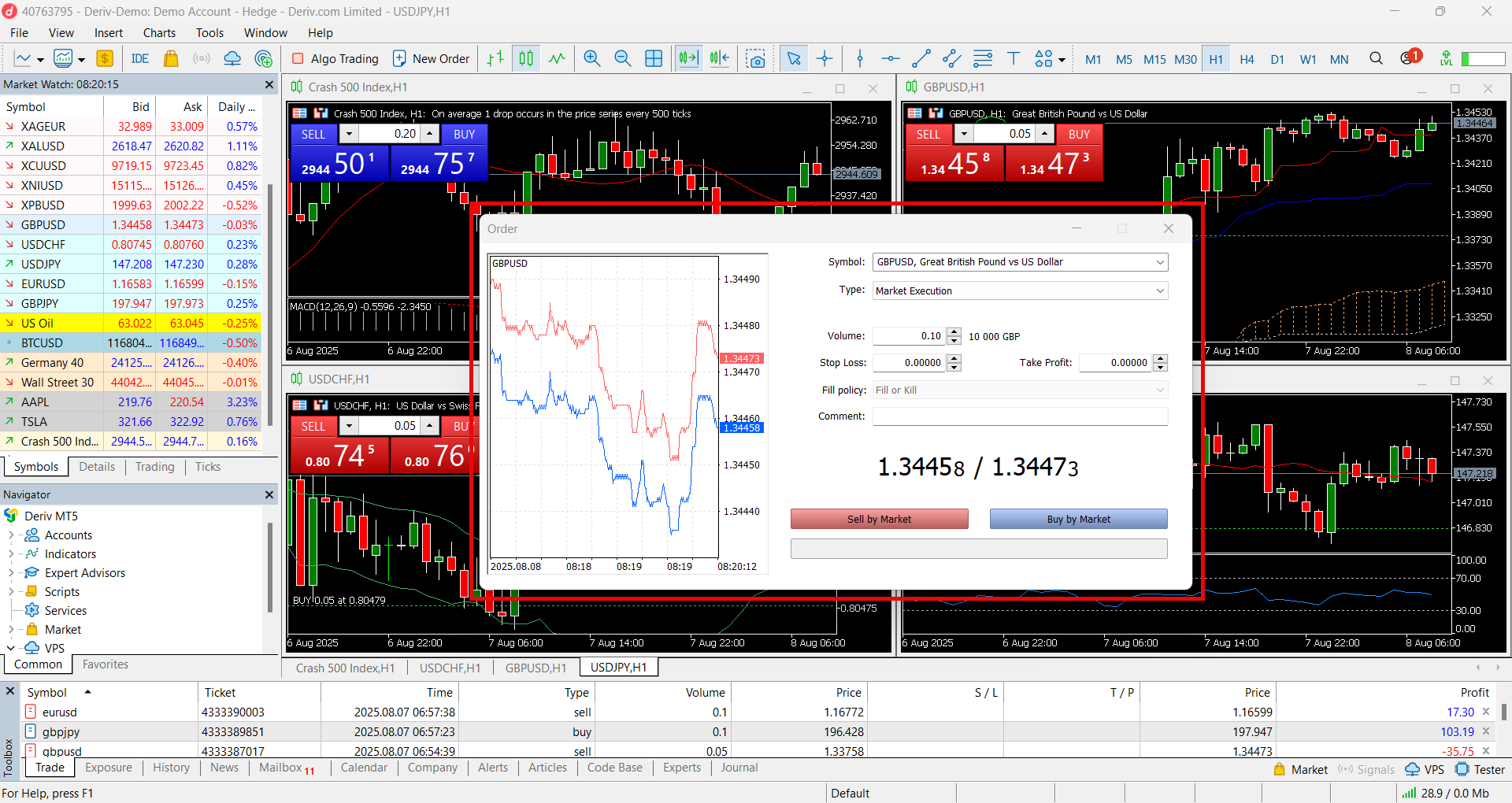Open volume dropdown on Crash 500 one-click panel
Screen dimensions: 1512x803
(348, 134)
